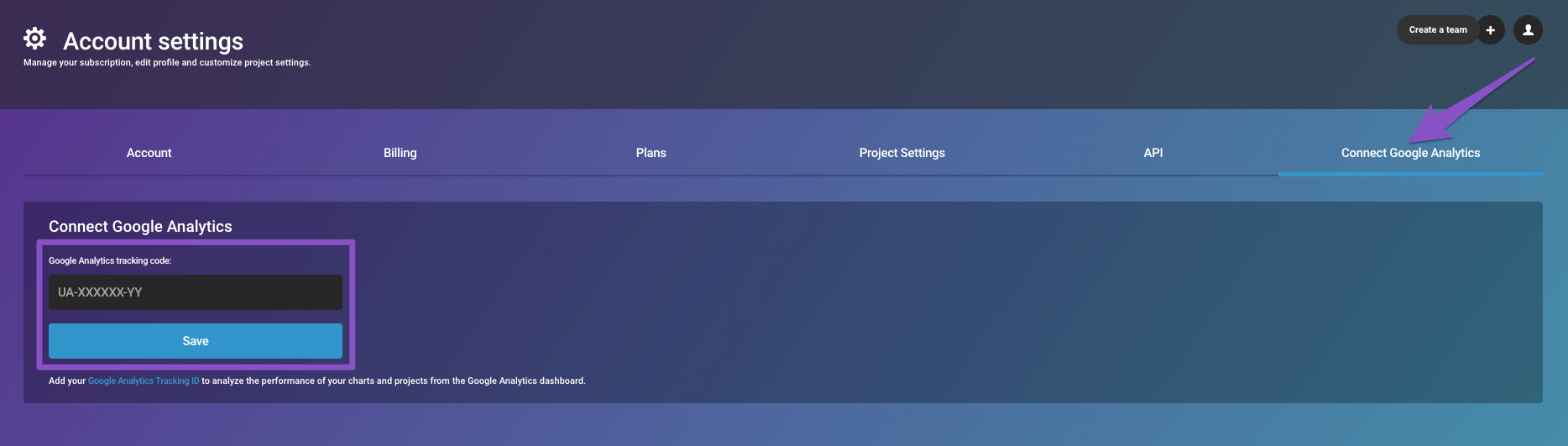Click the Manage your subscription subtitle text
This screenshot has height=446, width=1568.
click(x=167, y=63)
